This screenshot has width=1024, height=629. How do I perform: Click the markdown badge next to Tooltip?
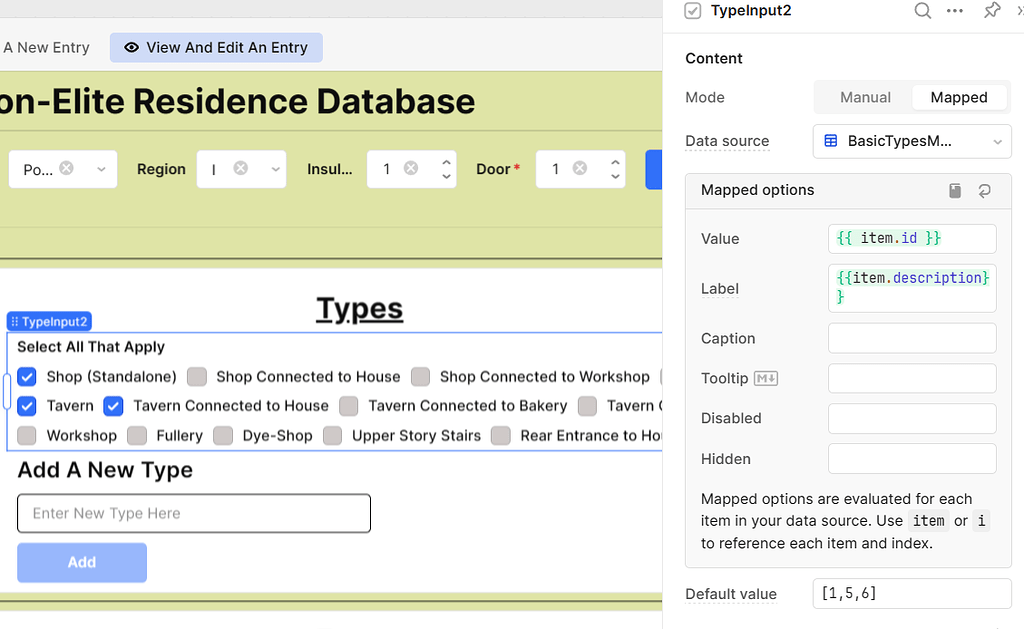point(765,379)
